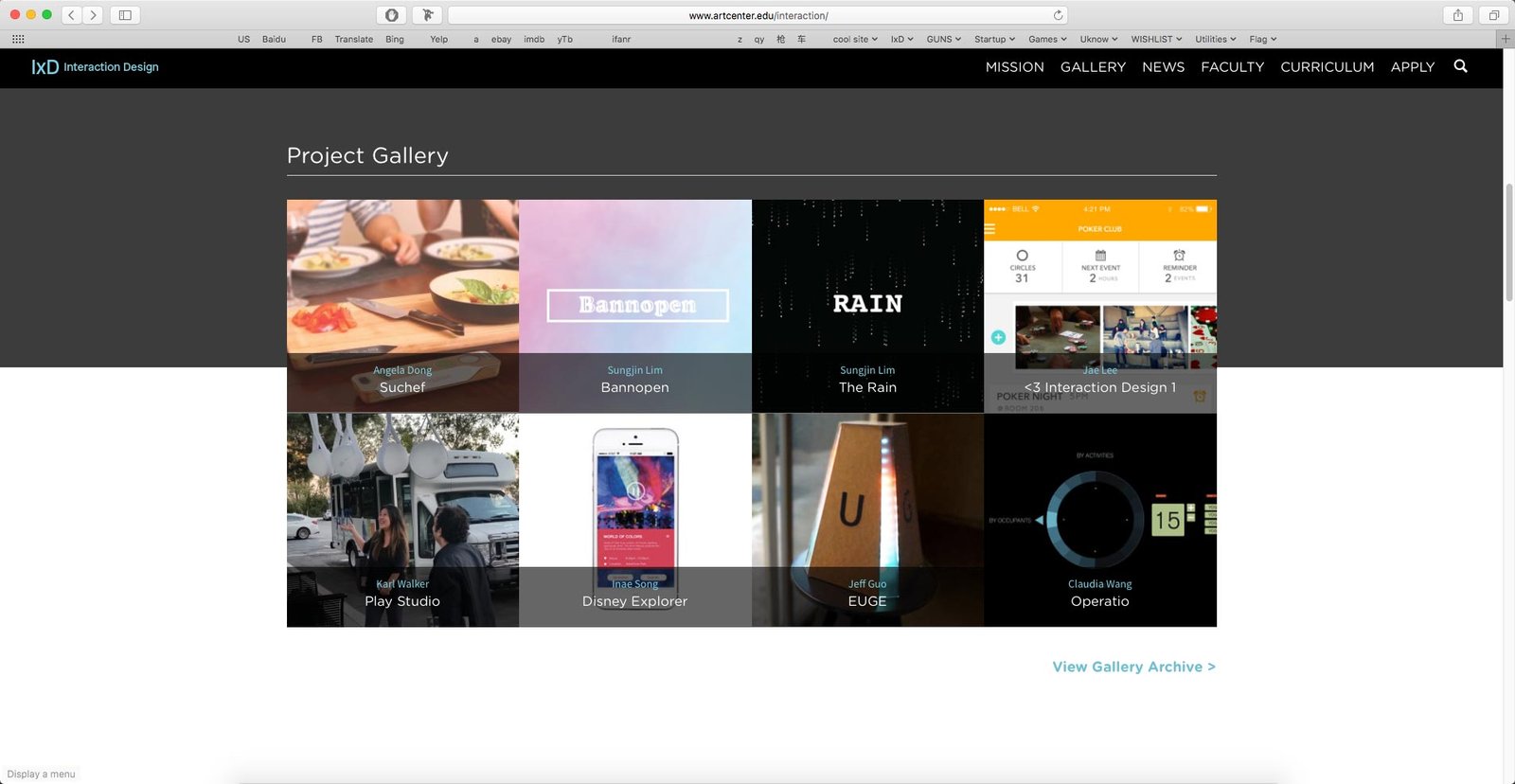Show the Safari sidebar
Viewport: 1515px width, 784px height.
125,15
